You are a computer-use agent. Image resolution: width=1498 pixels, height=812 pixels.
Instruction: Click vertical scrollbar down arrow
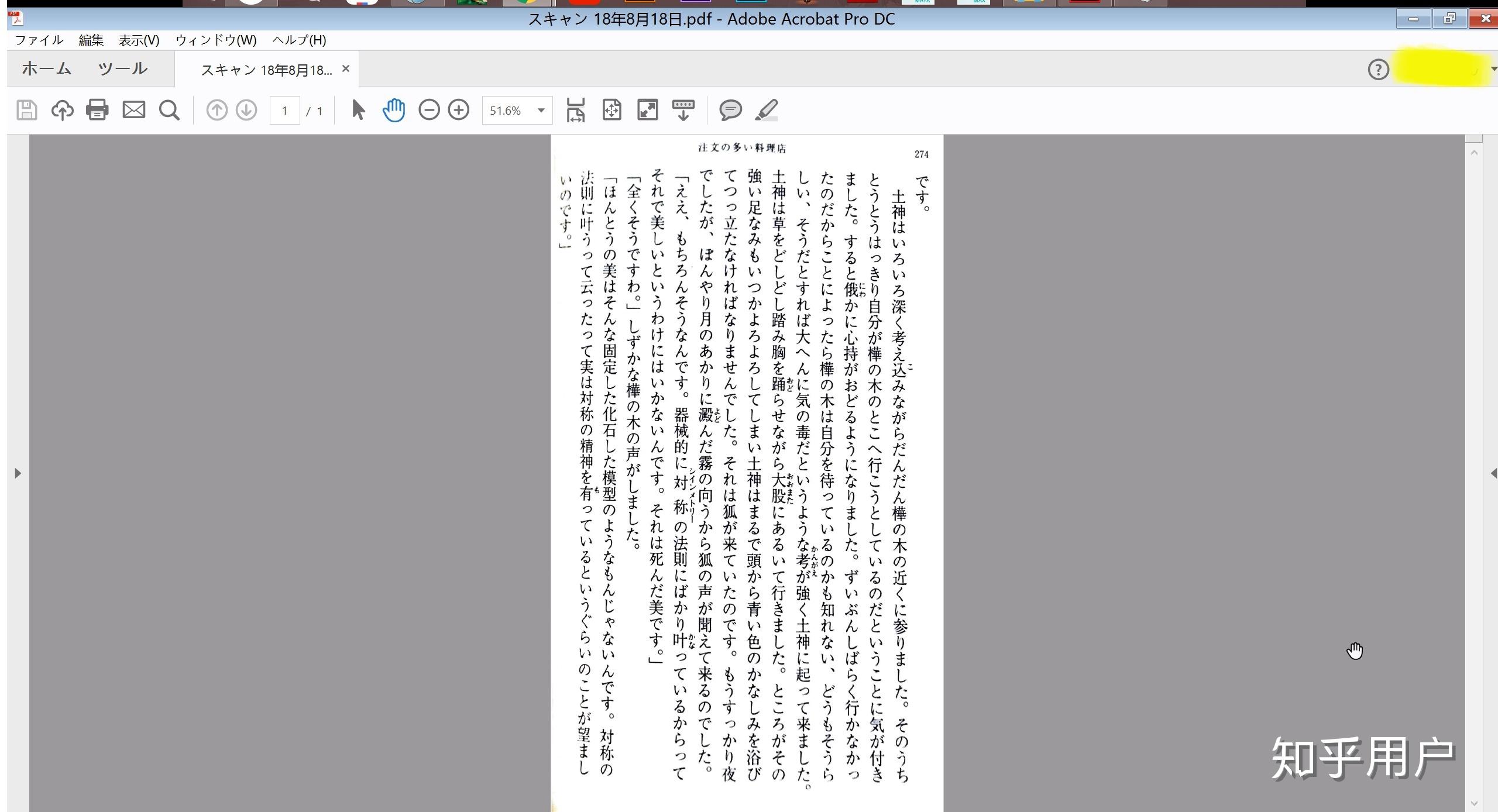(1473, 803)
